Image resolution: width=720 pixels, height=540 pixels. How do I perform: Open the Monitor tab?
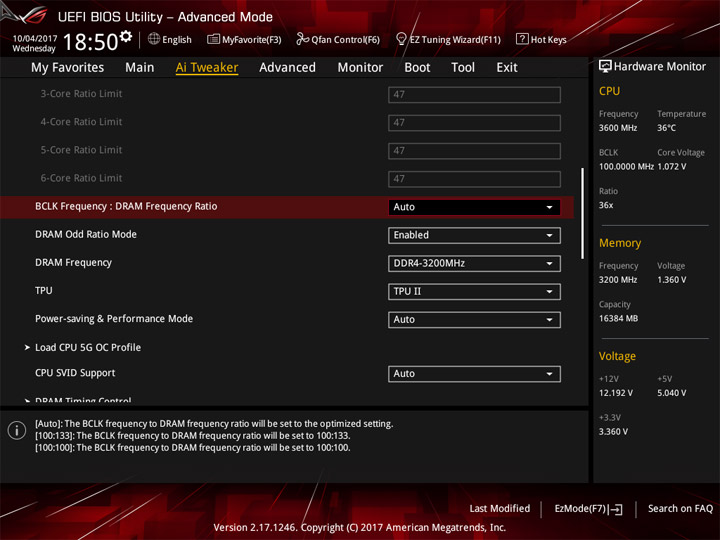(360, 68)
